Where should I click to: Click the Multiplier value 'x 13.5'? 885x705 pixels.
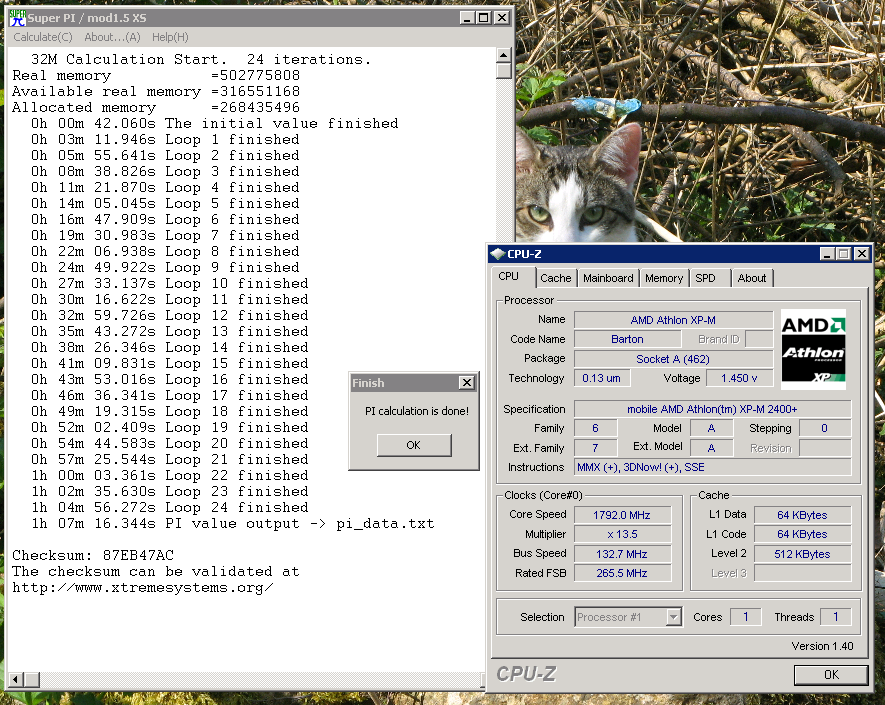pyautogui.click(x=623, y=534)
